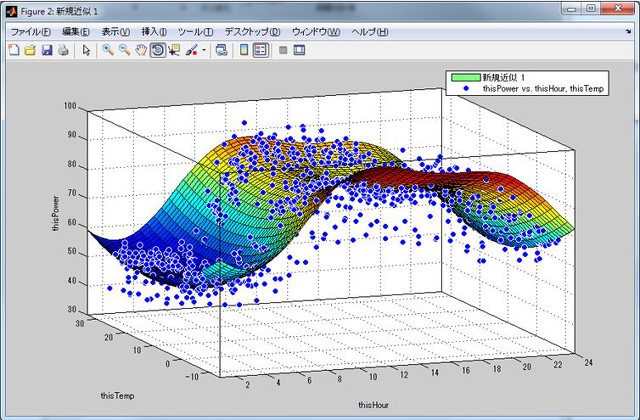Open the ヘルプ(H) menu

(370, 32)
